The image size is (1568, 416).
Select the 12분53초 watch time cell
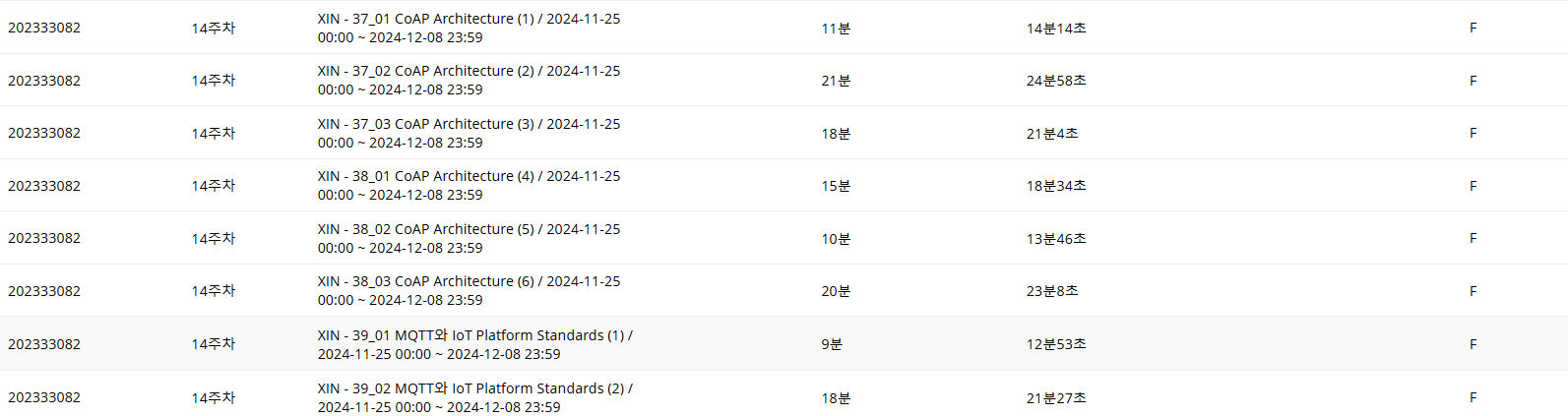click(x=1056, y=344)
